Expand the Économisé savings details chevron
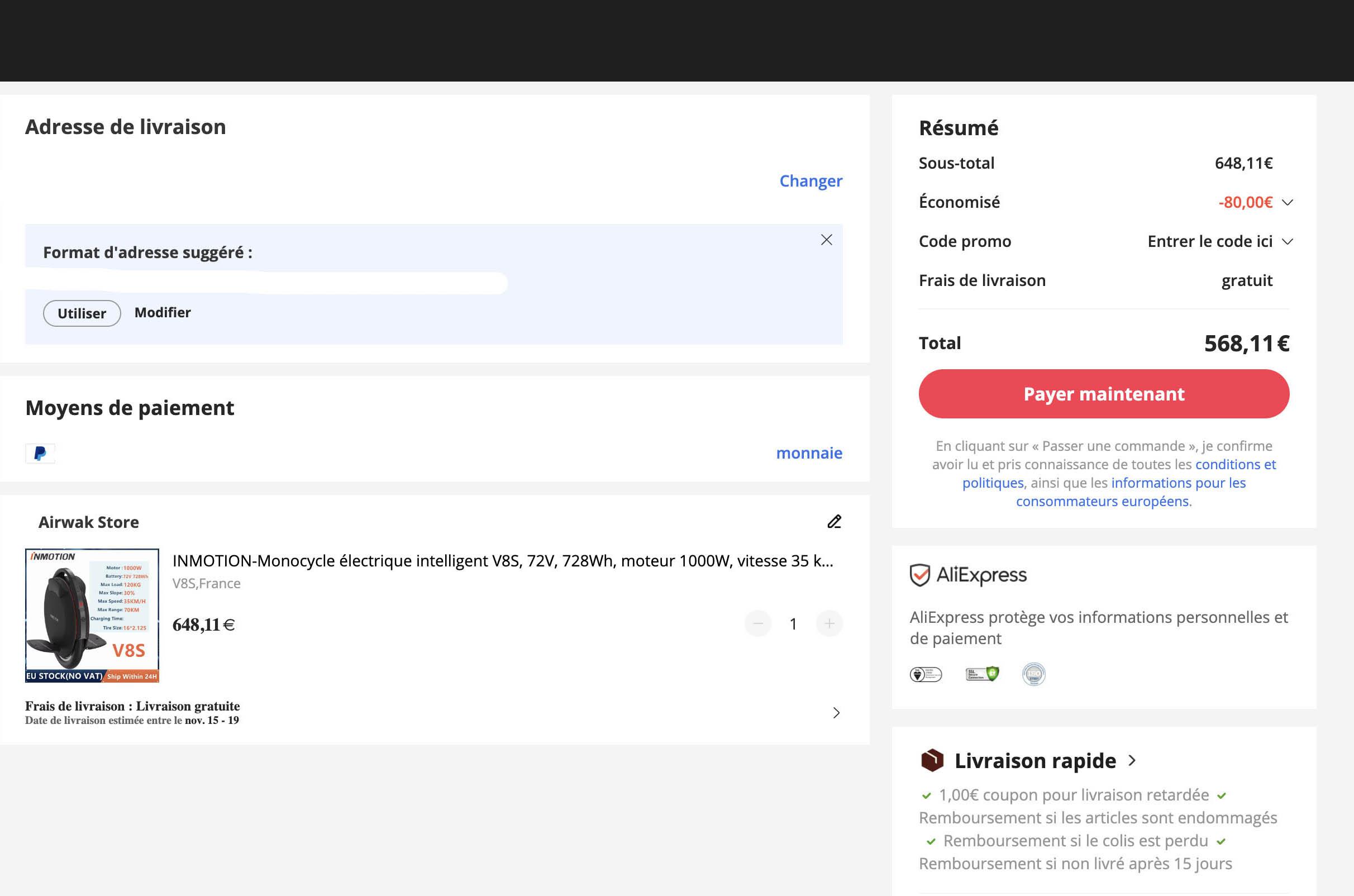 [1287, 202]
